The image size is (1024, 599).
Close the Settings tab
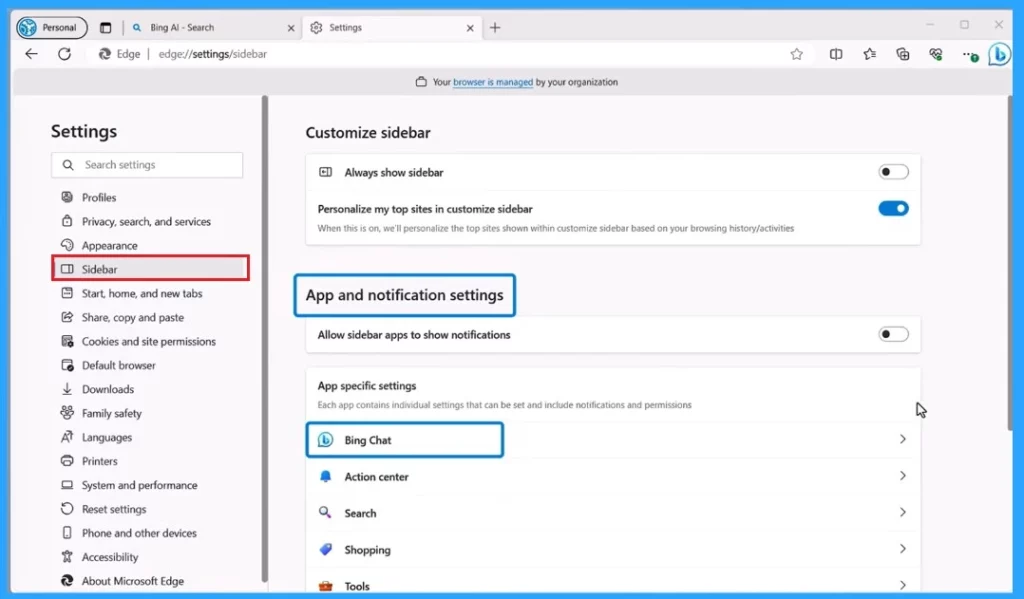click(x=470, y=28)
